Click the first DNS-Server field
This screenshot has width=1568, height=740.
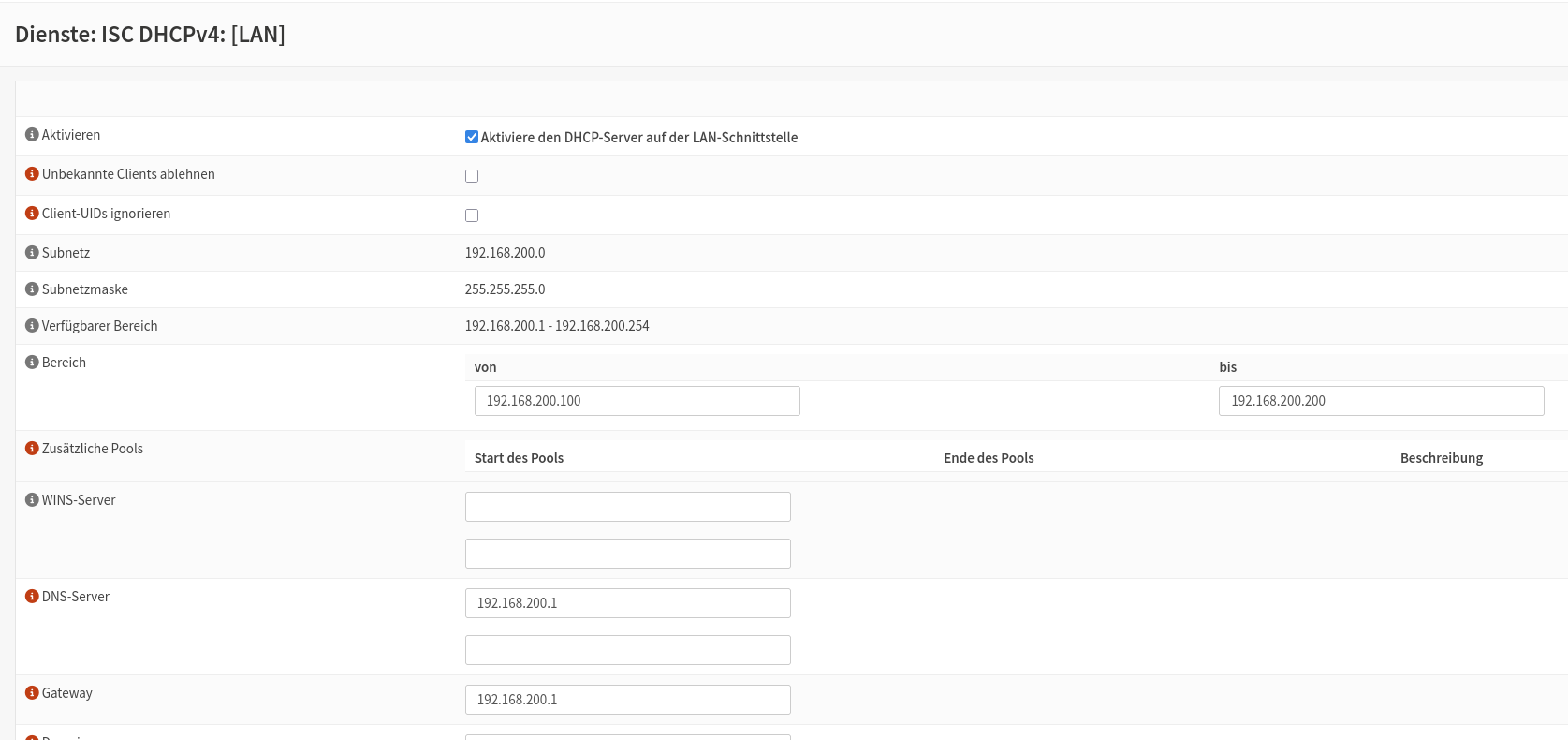pyautogui.click(x=627, y=603)
